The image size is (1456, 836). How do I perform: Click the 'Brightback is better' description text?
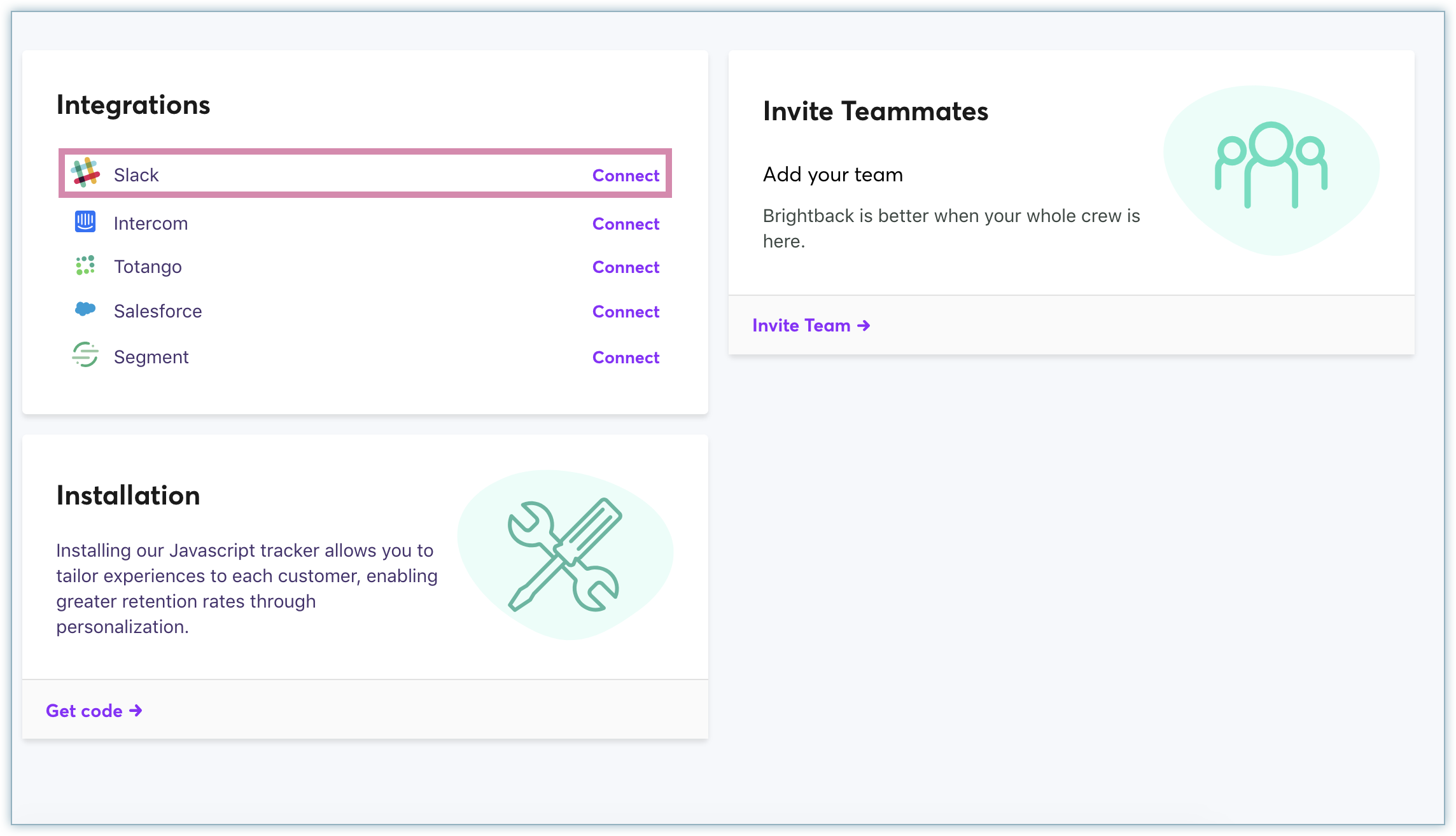tap(951, 228)
